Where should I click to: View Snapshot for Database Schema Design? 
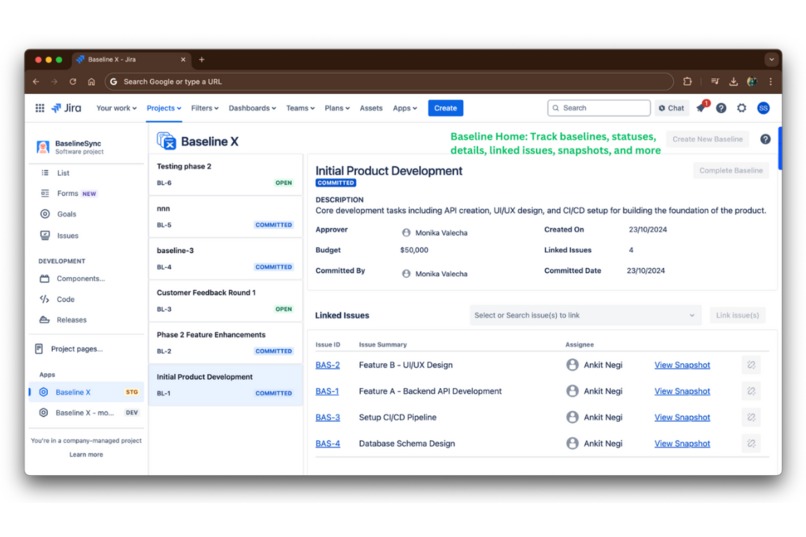tap(682, 443)
